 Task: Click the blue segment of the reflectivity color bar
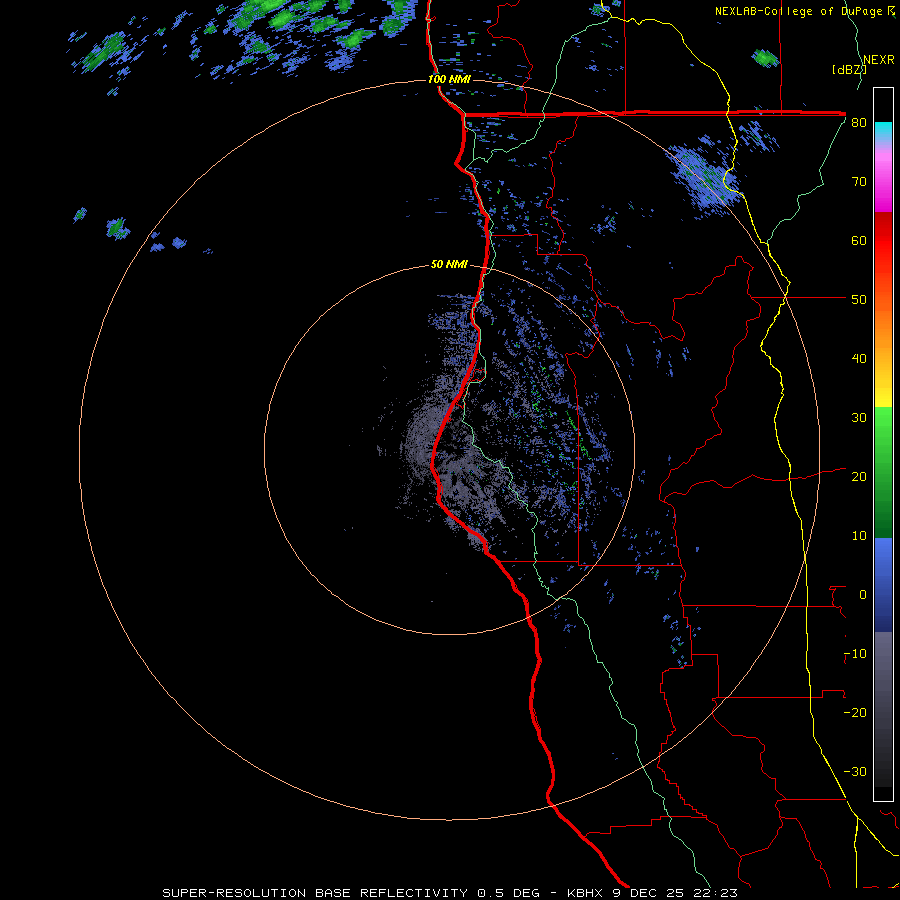883,585
